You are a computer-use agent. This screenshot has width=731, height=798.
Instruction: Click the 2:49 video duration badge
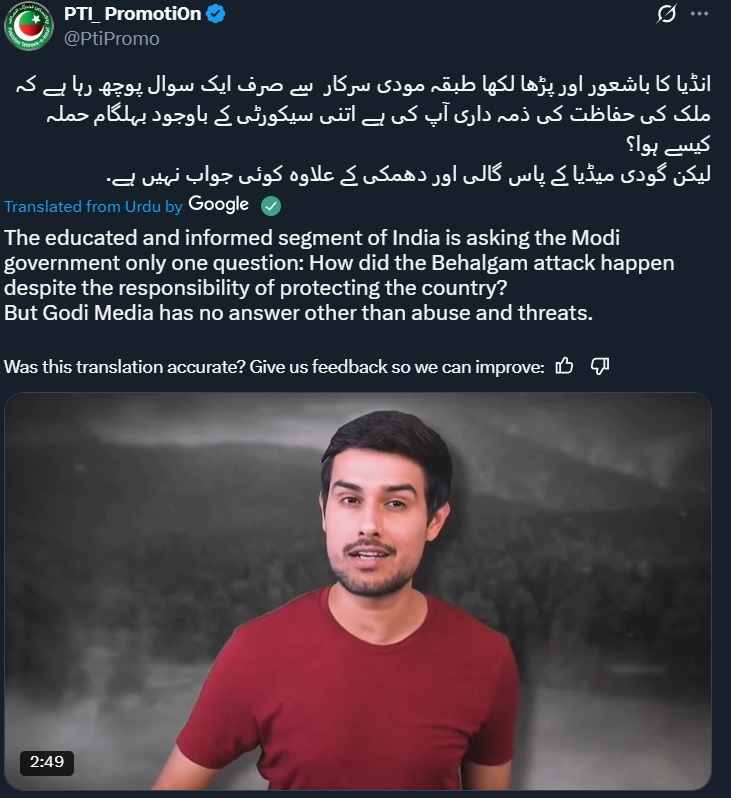(x=47, y=762)
